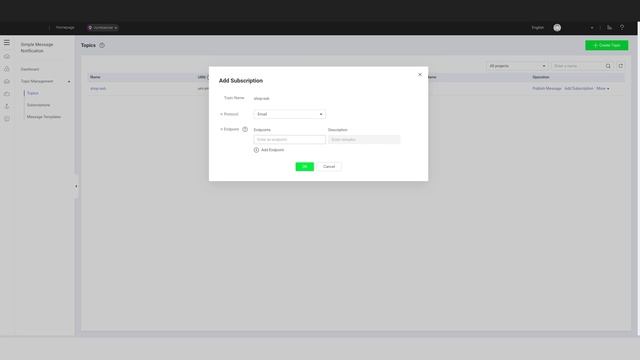Click the icon left of the help icon in top bar
Screen dimensions: 640x360
[x=609, y=28]
